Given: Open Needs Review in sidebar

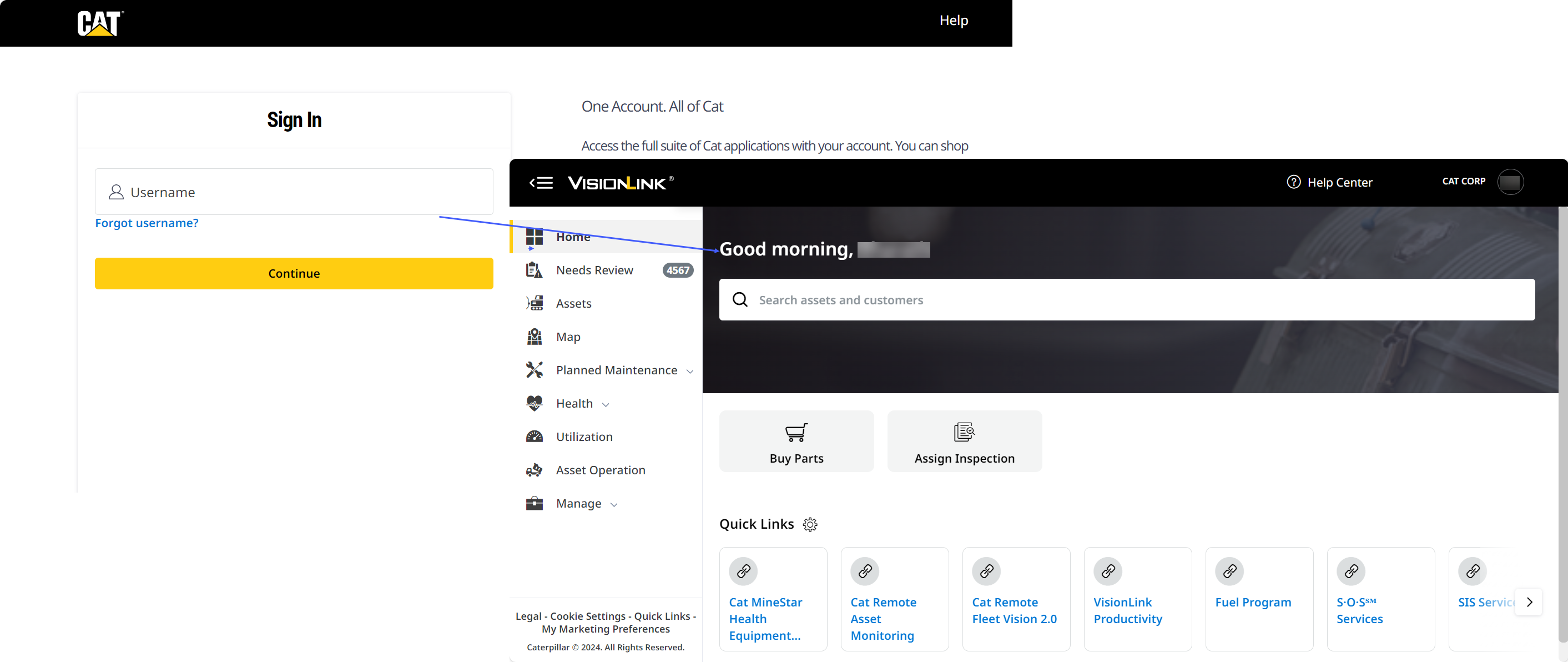Looking at the screenshot, I should point(594,270).
